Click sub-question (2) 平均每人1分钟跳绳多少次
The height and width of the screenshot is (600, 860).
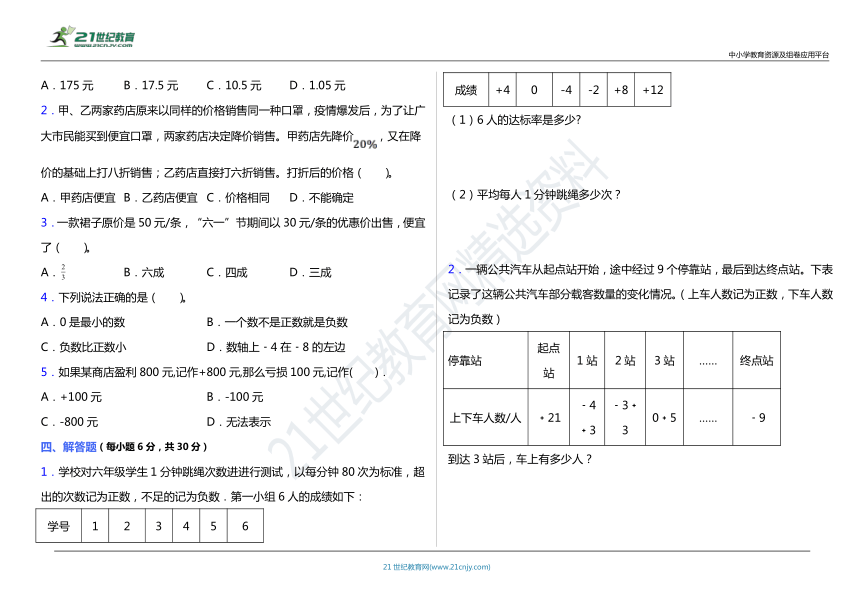535,195
